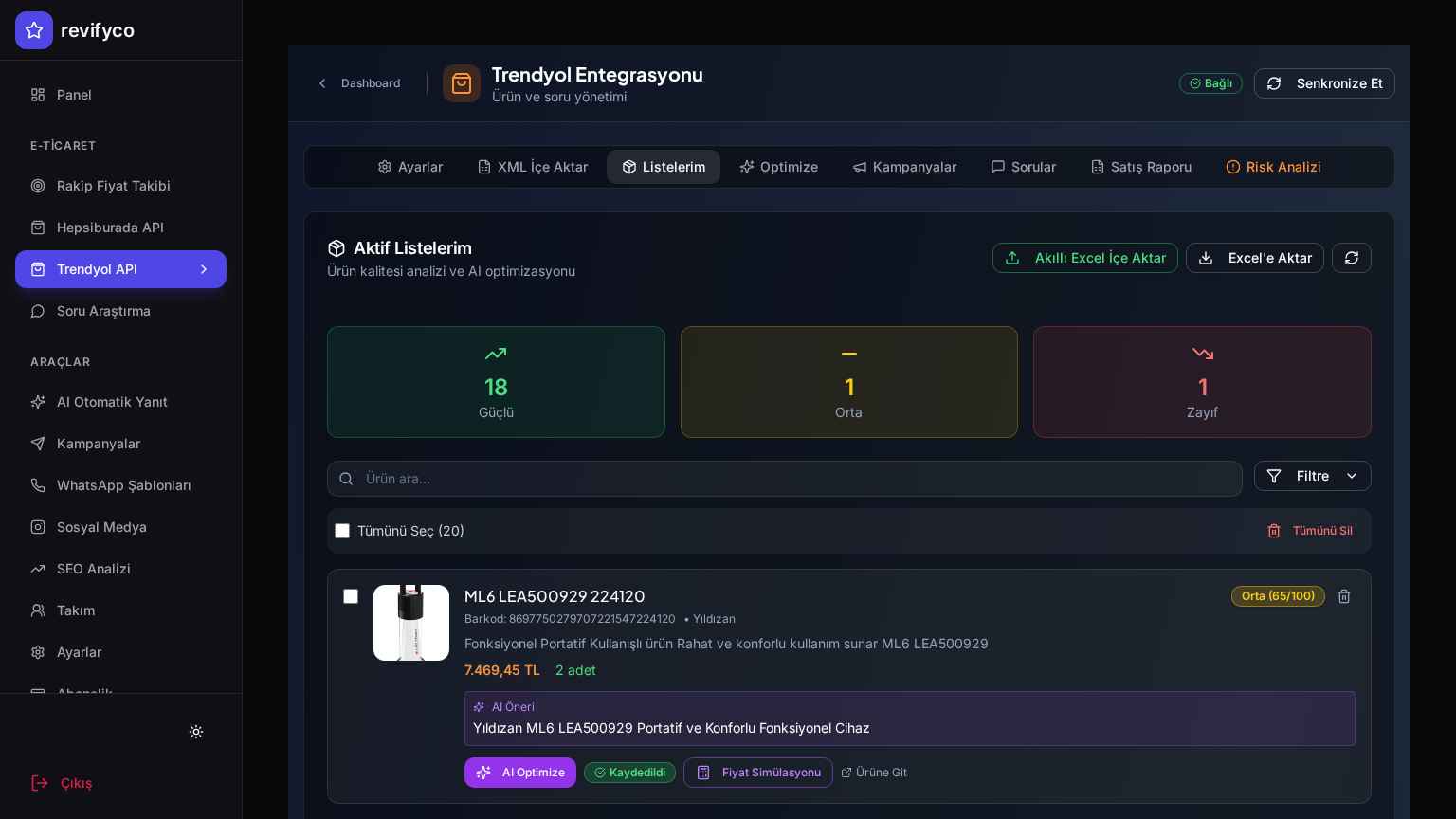The width and height of the screenshot is (1456, 819).
Task: Open the Filtre dropdown
Action: coord(1313,476)
